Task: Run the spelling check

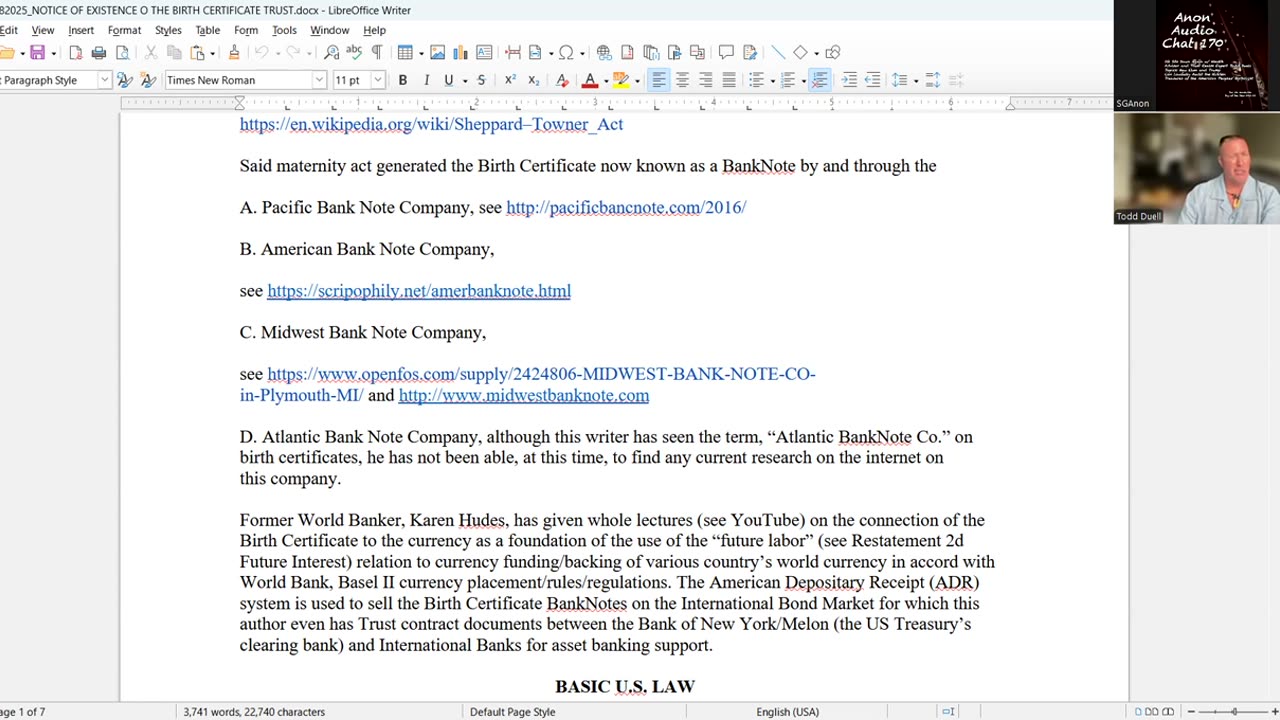Action: click(354, 53)
